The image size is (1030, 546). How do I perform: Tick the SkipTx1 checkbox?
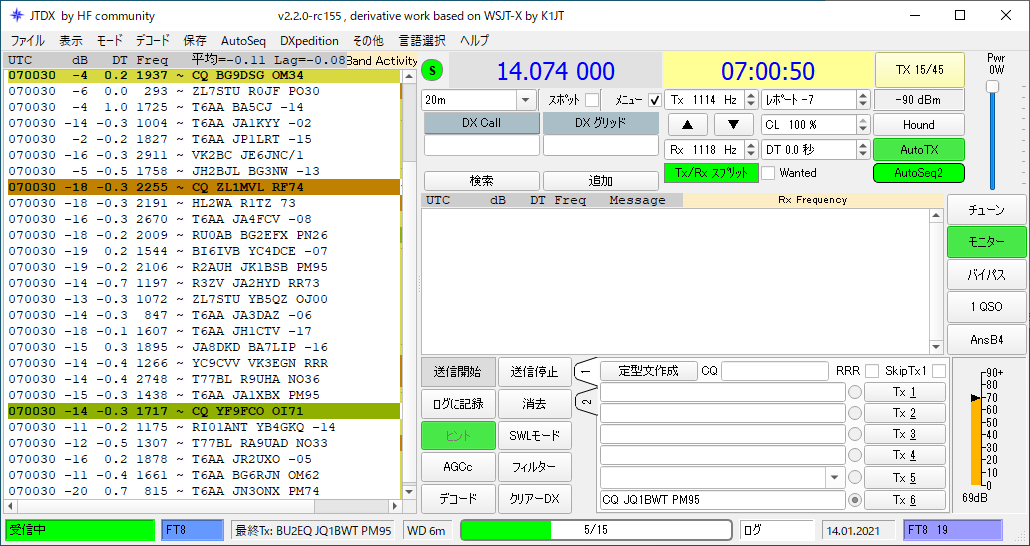tap(938, 371)
